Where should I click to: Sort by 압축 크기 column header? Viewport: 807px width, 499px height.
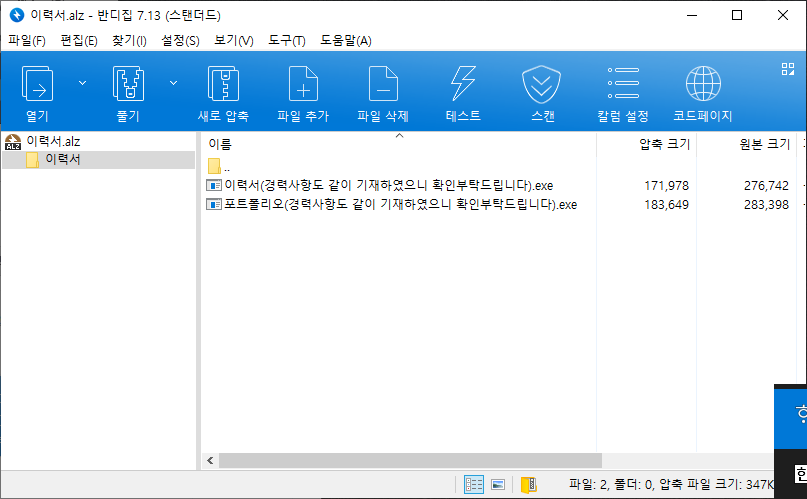[x=664, y=144]
